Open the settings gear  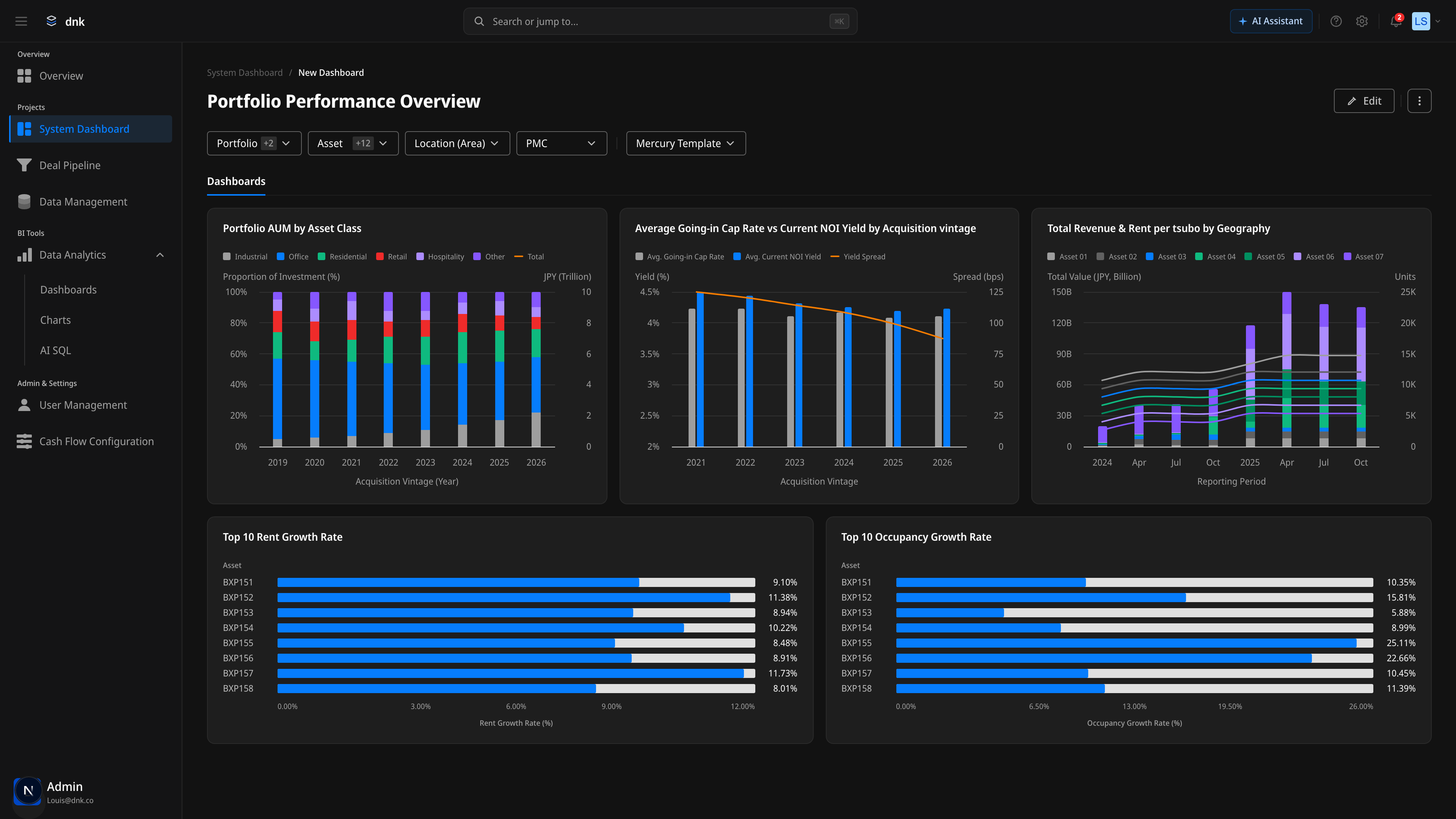[1362, 21]
